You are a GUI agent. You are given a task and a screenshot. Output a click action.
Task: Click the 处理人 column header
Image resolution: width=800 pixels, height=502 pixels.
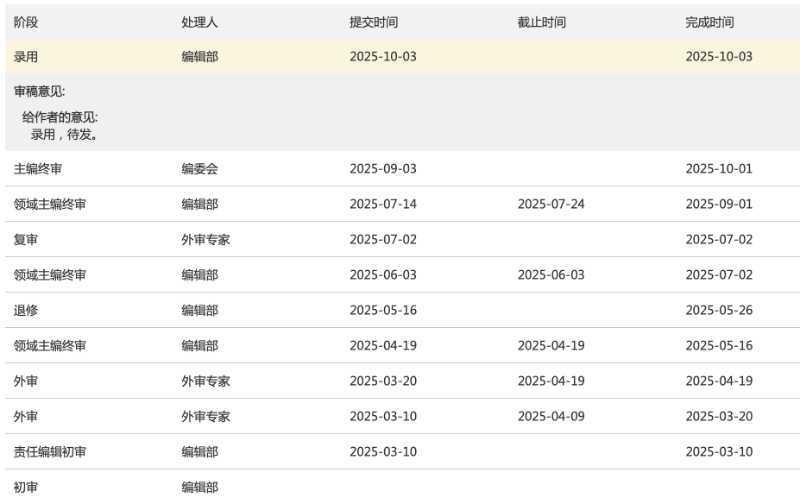click(x=199, y=22)
